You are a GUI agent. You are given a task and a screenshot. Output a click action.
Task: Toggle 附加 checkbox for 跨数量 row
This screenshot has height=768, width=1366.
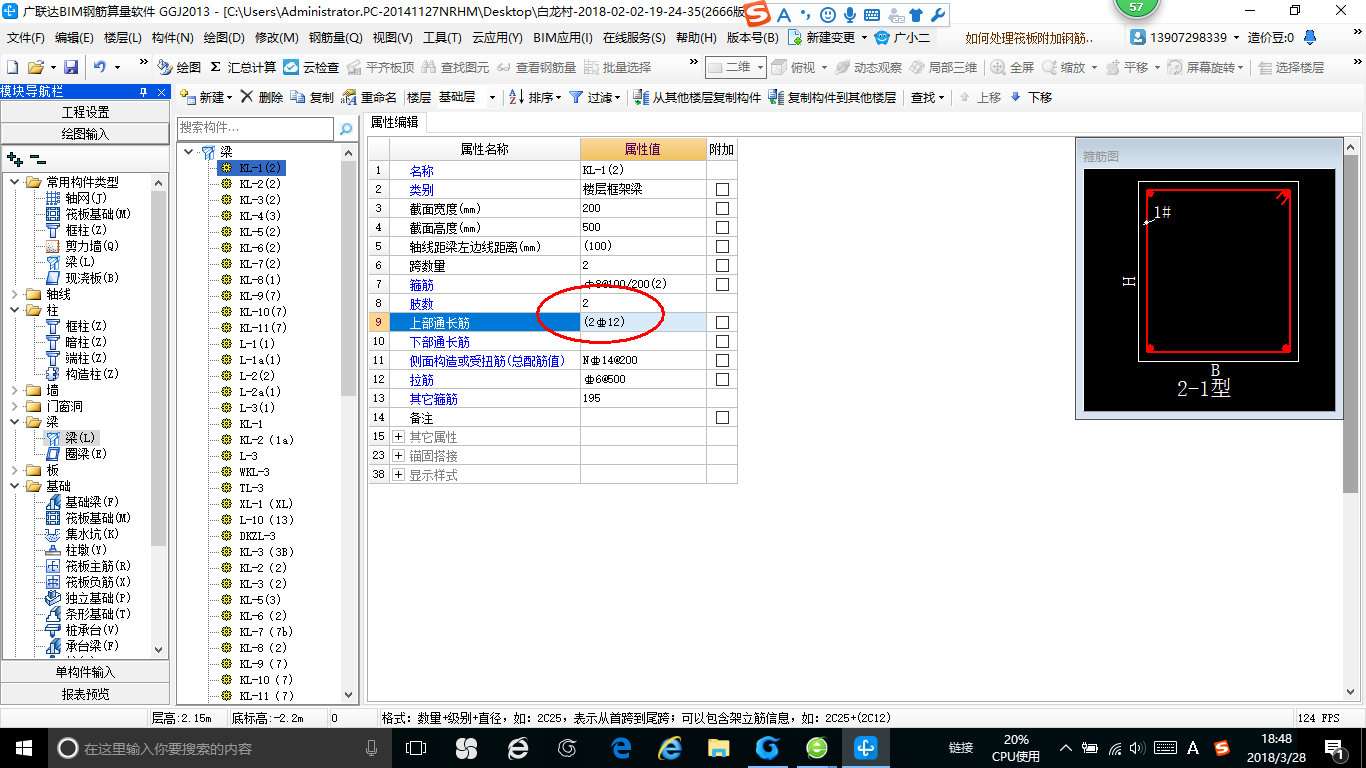coord(722,265)
